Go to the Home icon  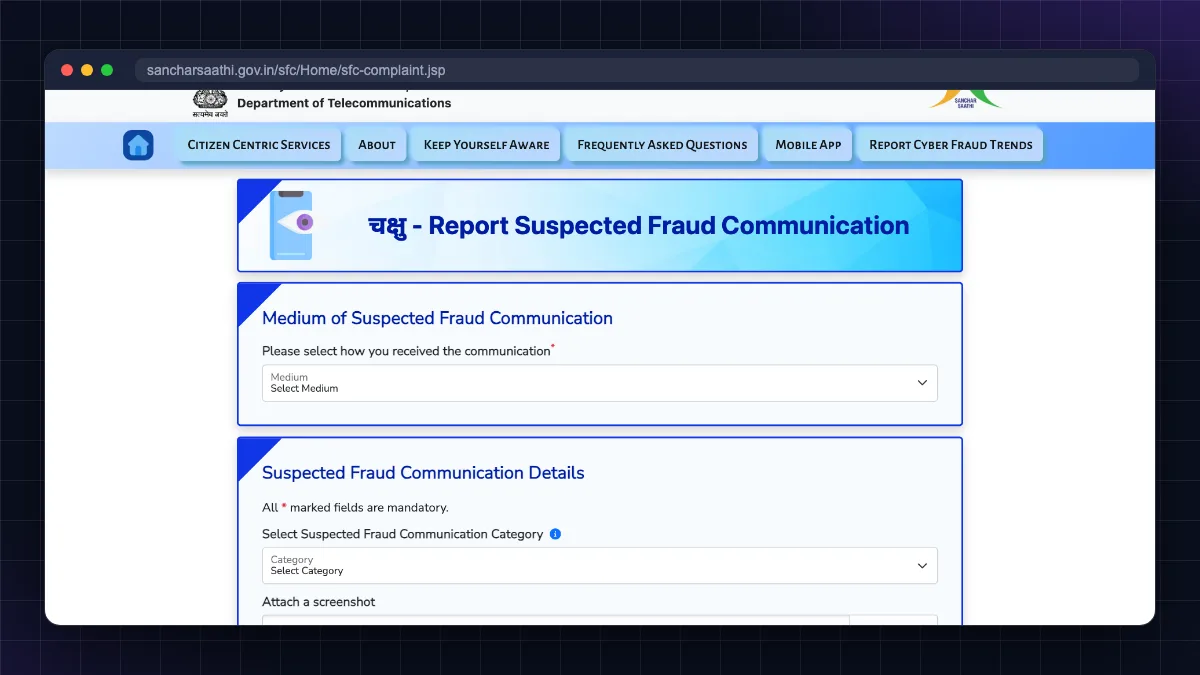(x=138, y=145)
